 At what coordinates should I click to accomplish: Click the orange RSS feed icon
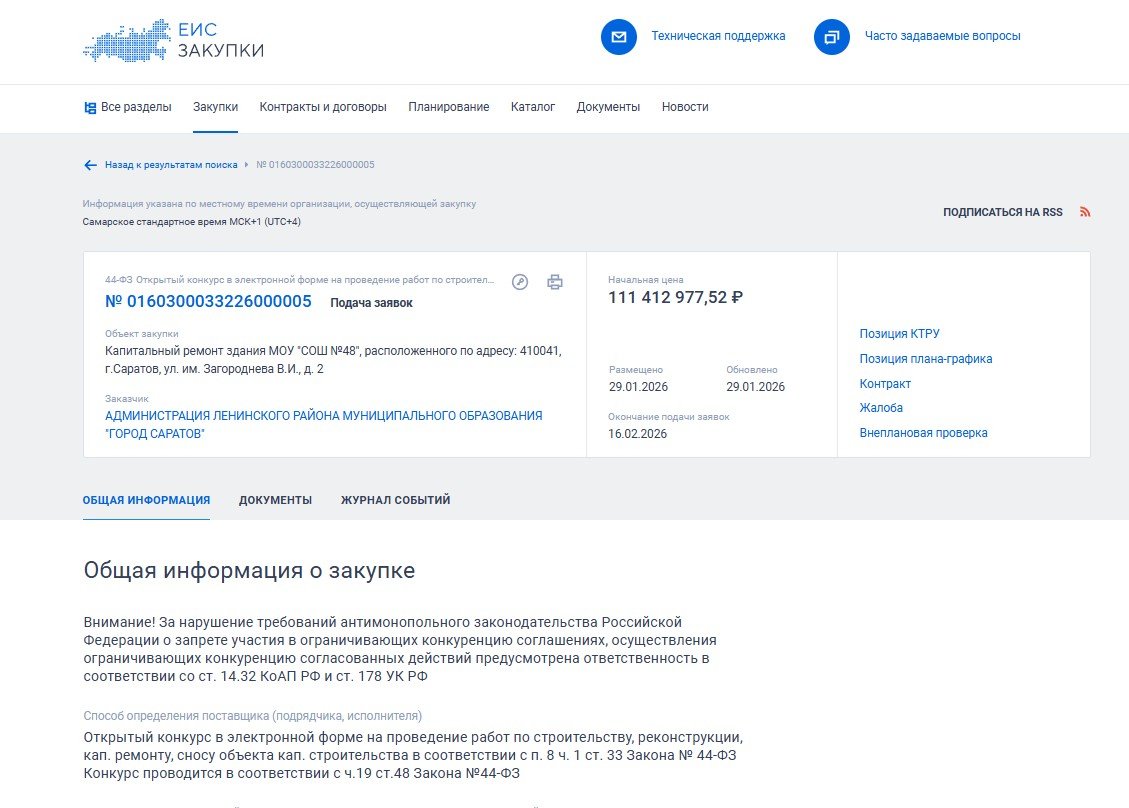click(1085, 212)
